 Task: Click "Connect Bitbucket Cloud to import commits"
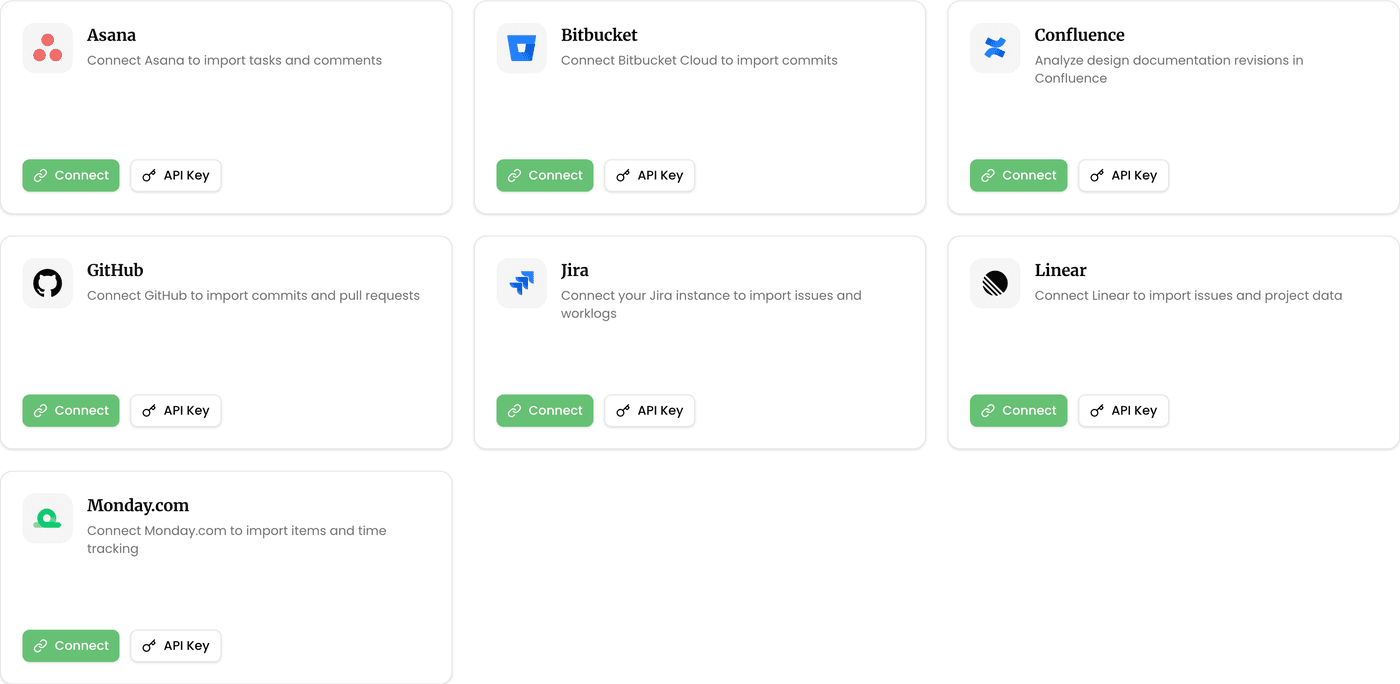[x=699, y=60]
